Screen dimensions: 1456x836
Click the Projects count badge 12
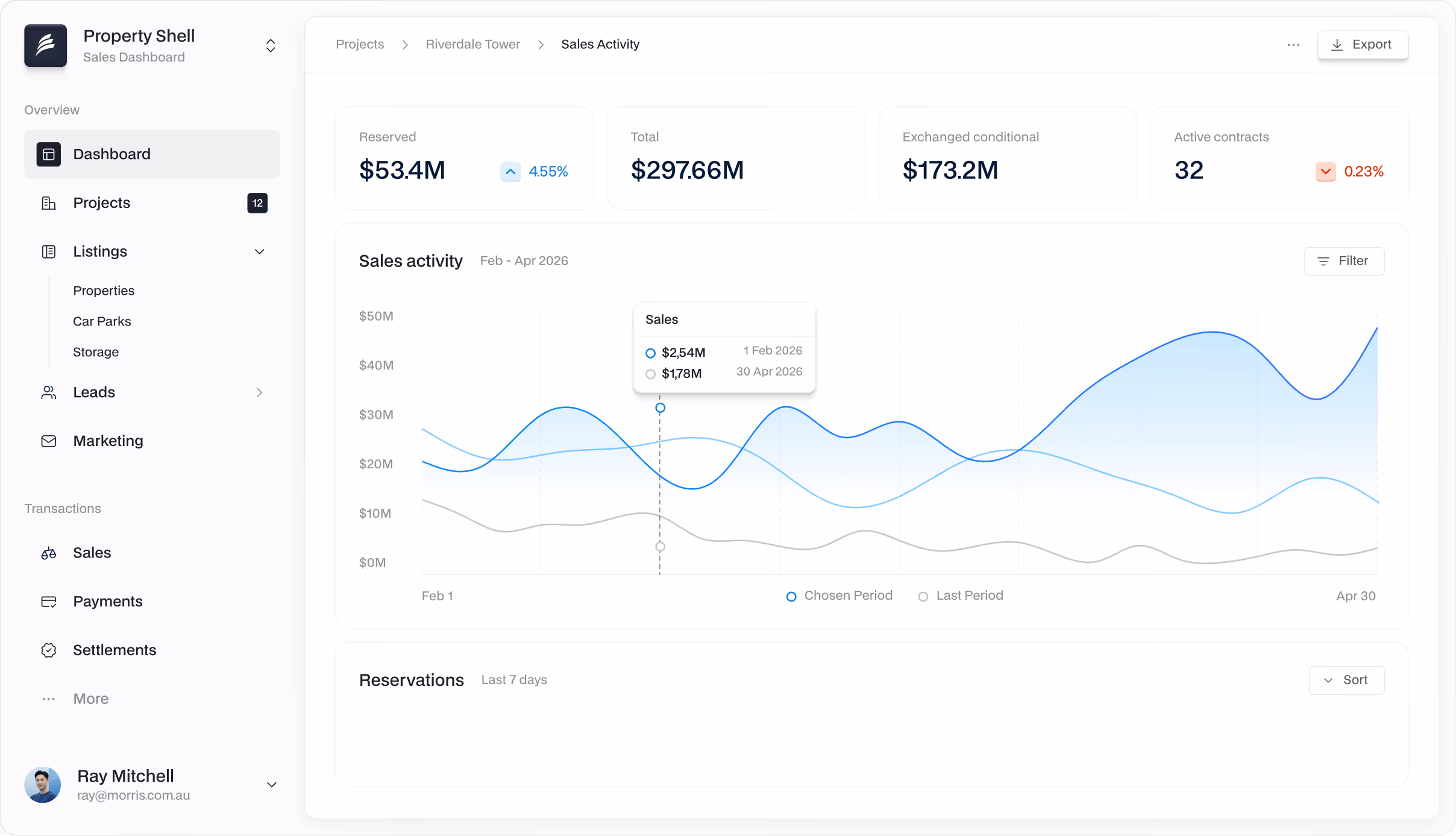pyautogui.click(x=257, y=203)
